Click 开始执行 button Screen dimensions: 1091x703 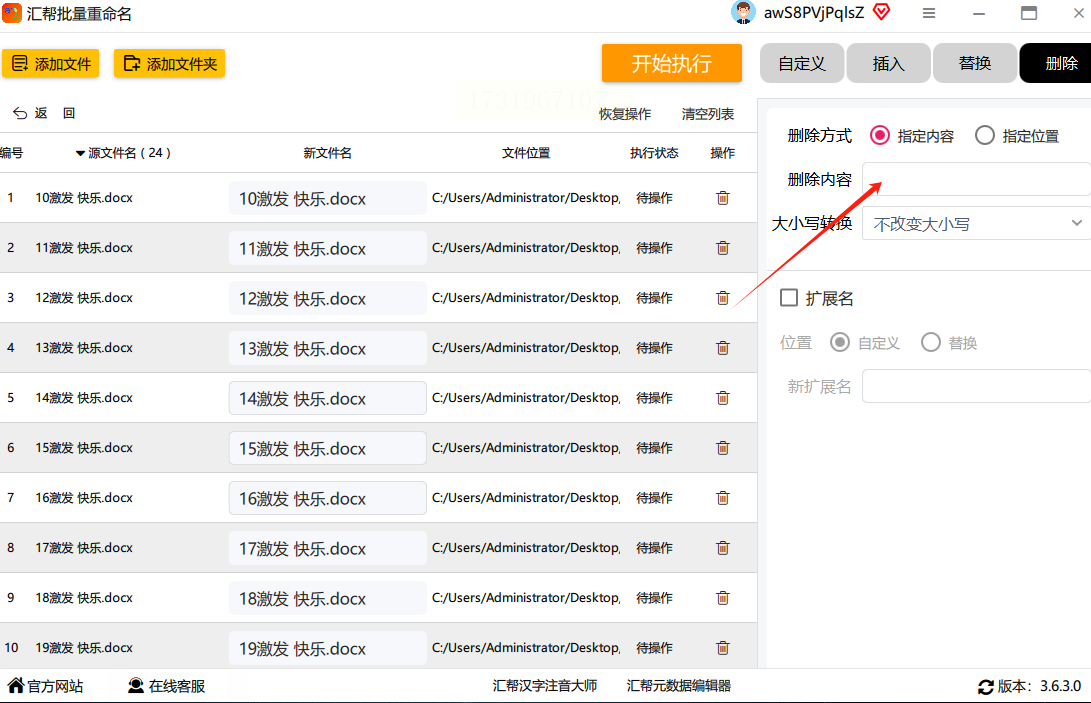(672, 63)
